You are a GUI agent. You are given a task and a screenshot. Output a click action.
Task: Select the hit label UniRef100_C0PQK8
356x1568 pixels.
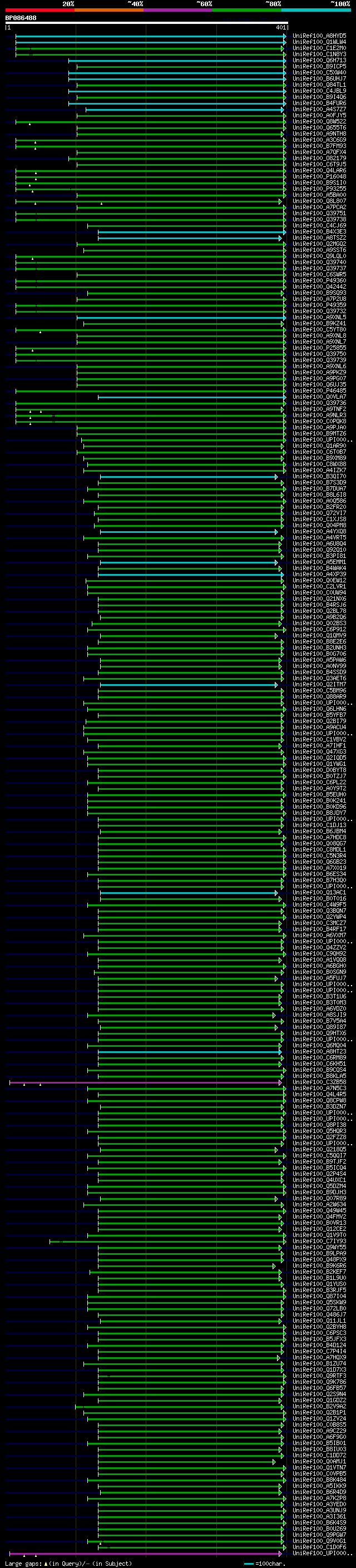[319, 421]
